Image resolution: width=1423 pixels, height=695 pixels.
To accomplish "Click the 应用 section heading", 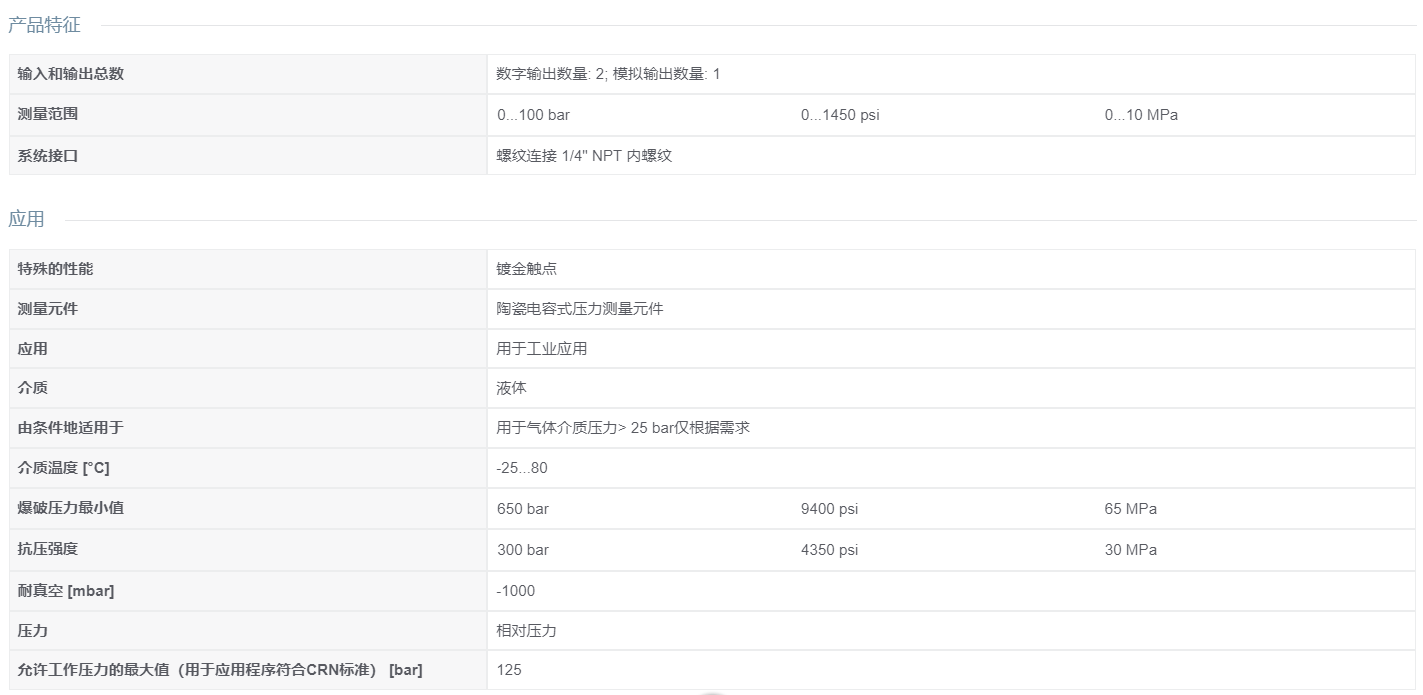I will click(26, 220).
